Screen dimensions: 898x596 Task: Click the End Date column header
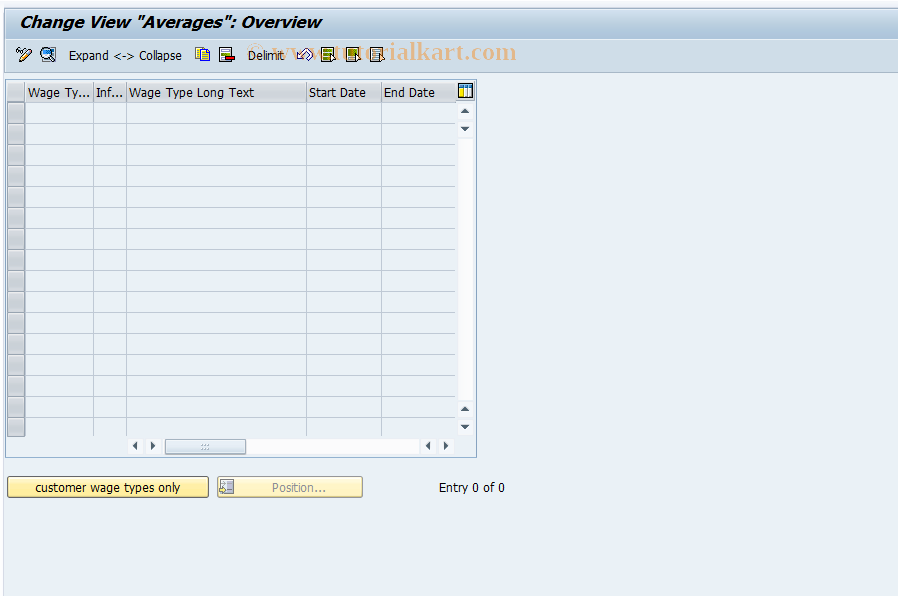pyautogui.click(x=419, y=92)
